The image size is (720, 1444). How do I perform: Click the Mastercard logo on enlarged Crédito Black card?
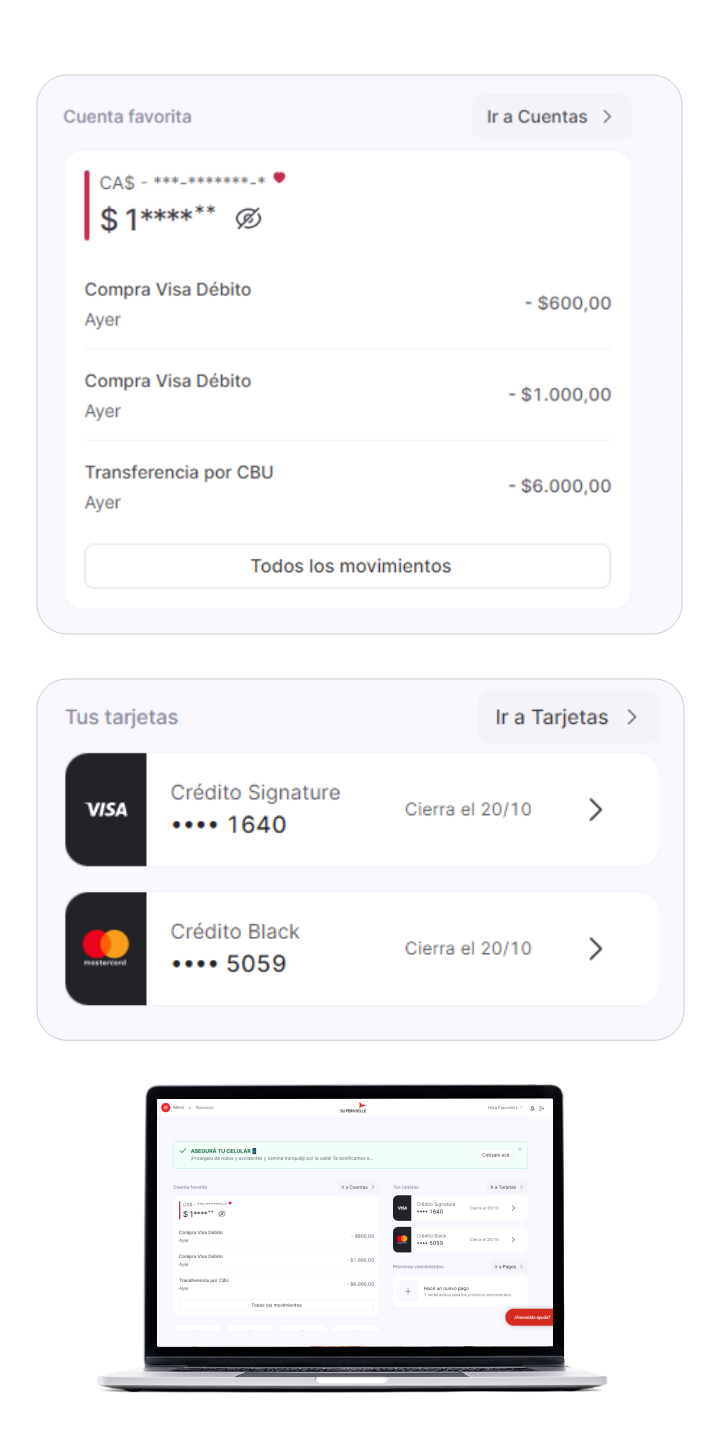(106, 948)
